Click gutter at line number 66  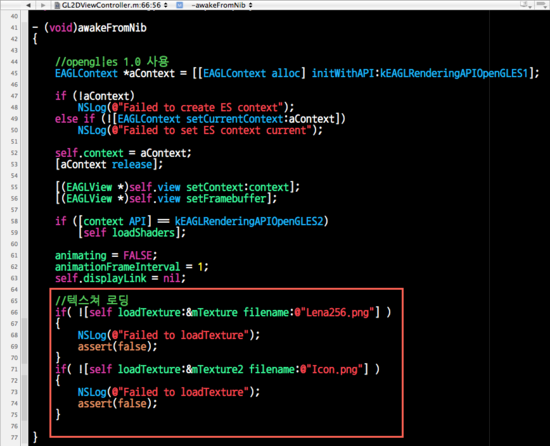pyautogui.click(x=14, y=312)
